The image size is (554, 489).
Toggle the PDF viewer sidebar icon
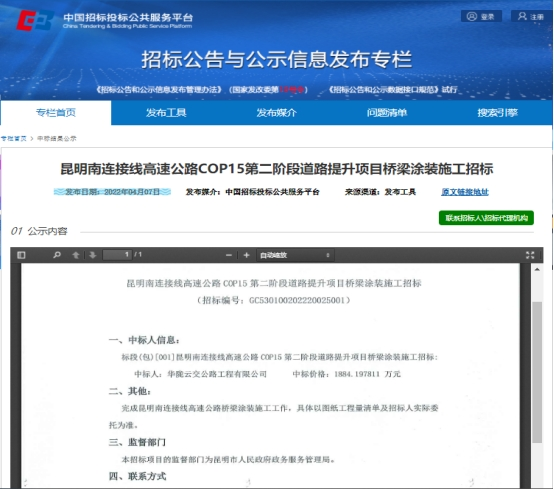pyautogui.click(x=21, y=255)
